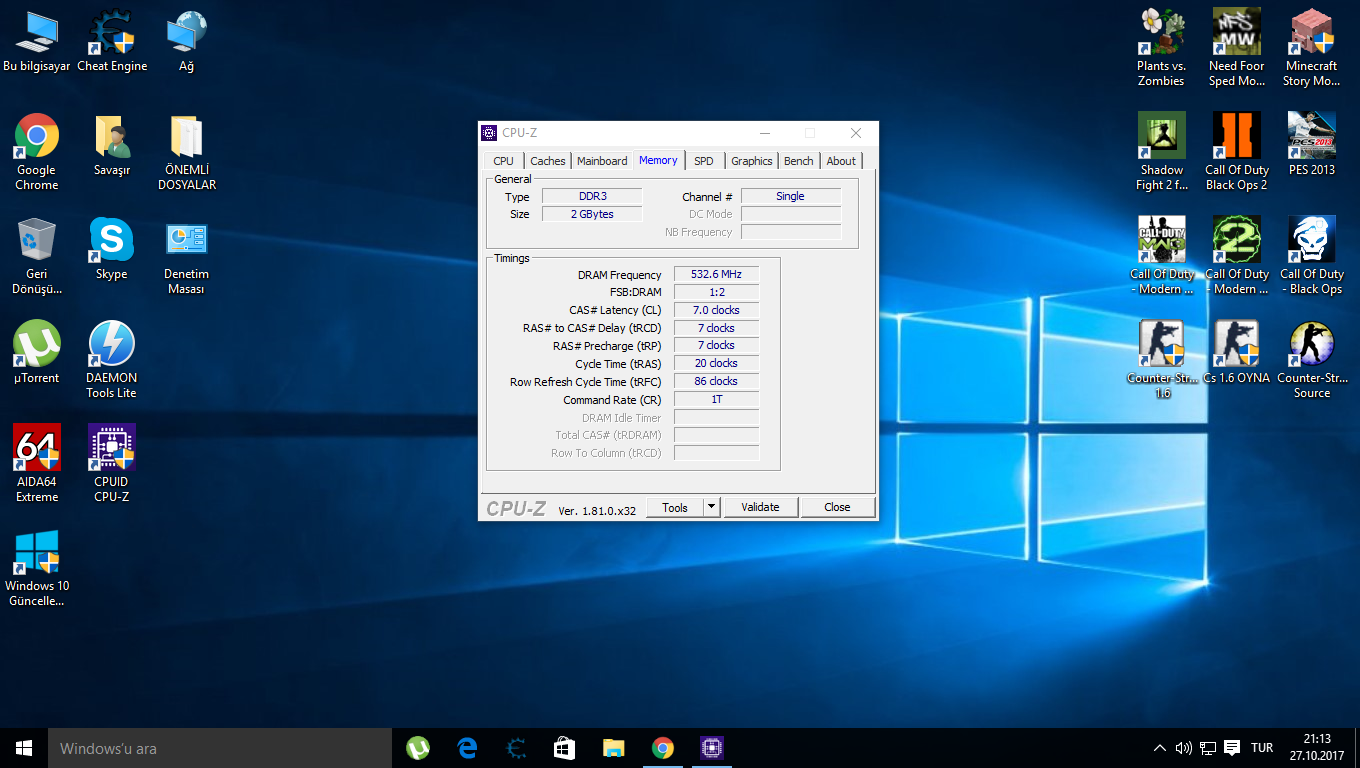Open the Savaşır user folder
The width and height of the screenshot is (1360, 768).
[112, 145]
